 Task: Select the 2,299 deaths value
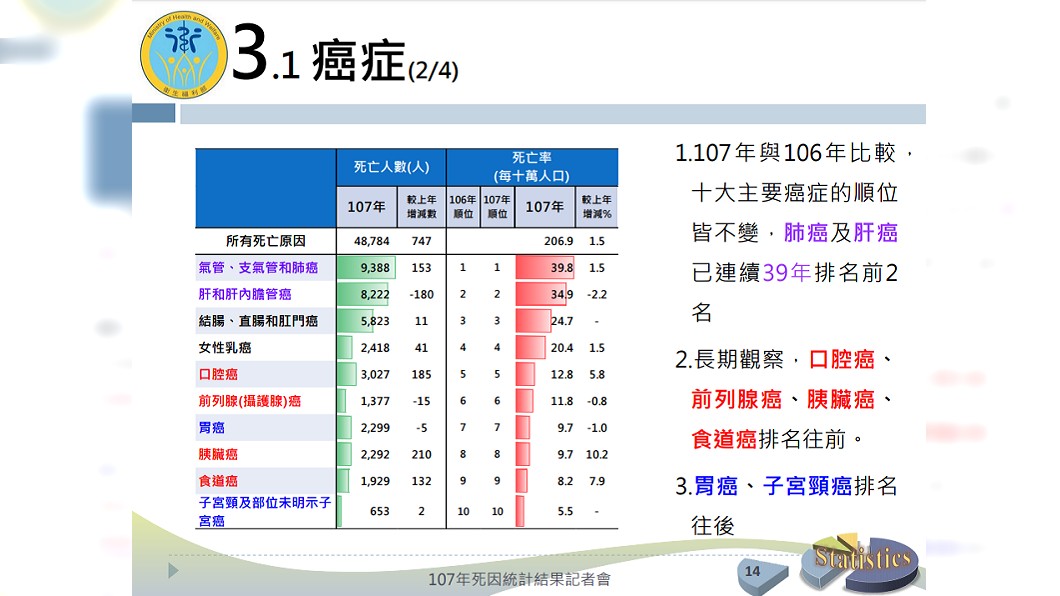(x=375, y=428)
